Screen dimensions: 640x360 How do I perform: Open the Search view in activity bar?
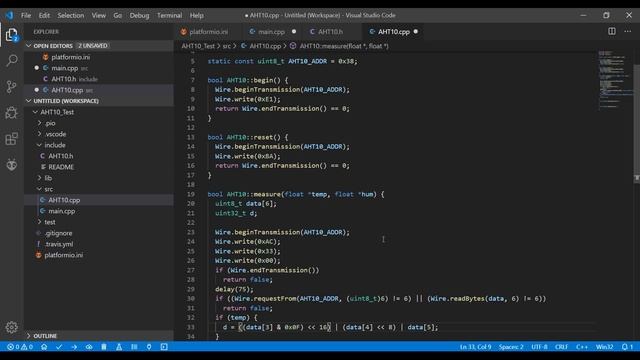pos(11,61)
